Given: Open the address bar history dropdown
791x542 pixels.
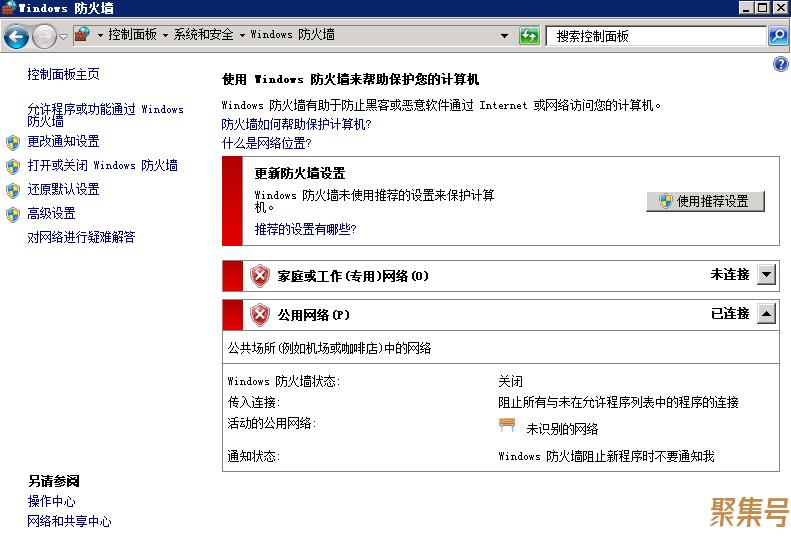Looking at the screenshot, I should click(x=505, y=36).
